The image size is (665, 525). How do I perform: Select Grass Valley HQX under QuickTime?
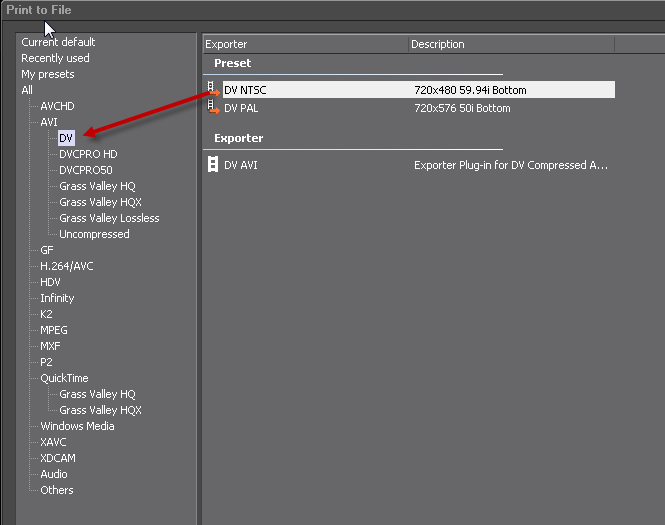[100, 410]
